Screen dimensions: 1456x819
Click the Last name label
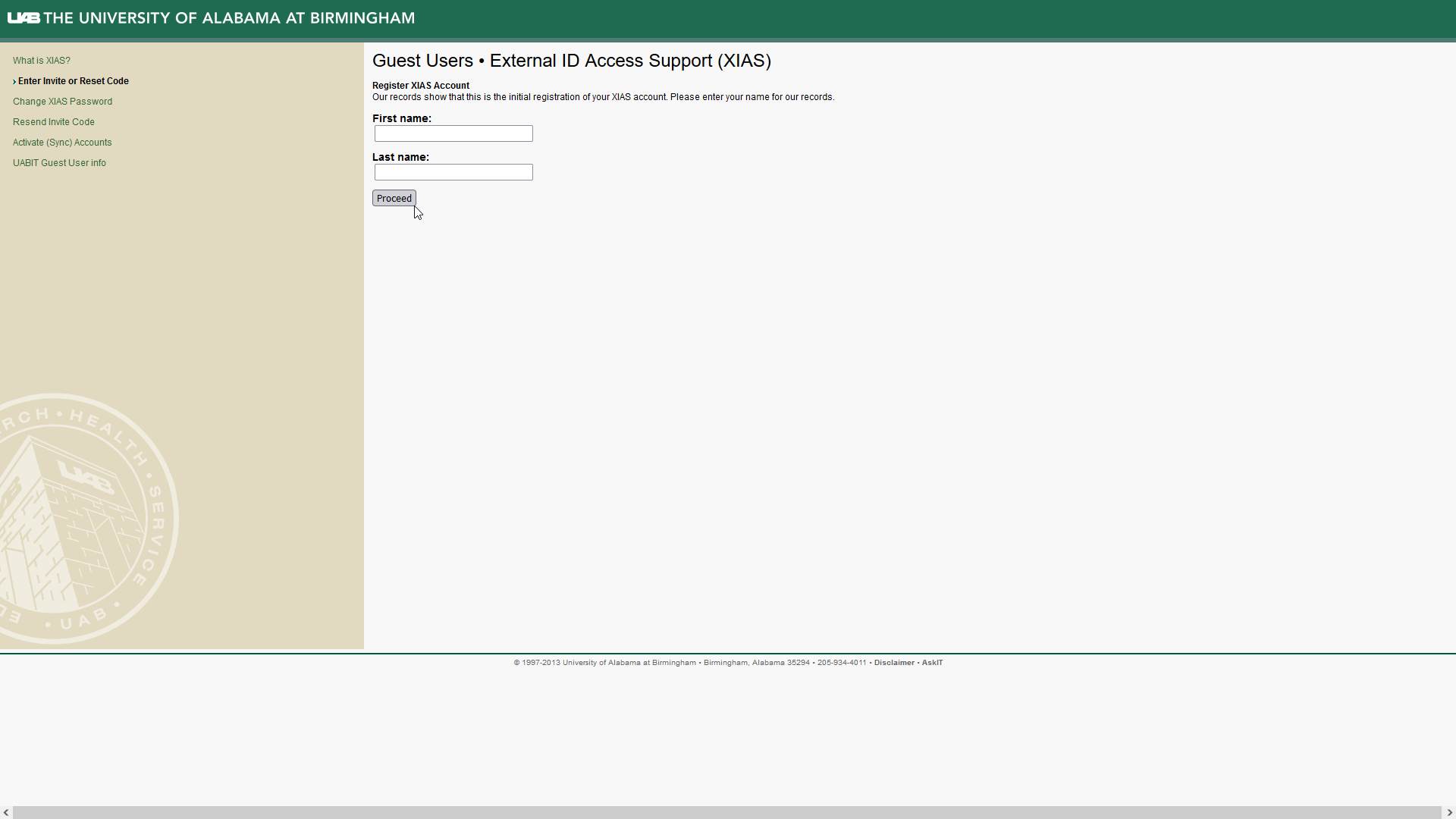[x=400, y=157]
